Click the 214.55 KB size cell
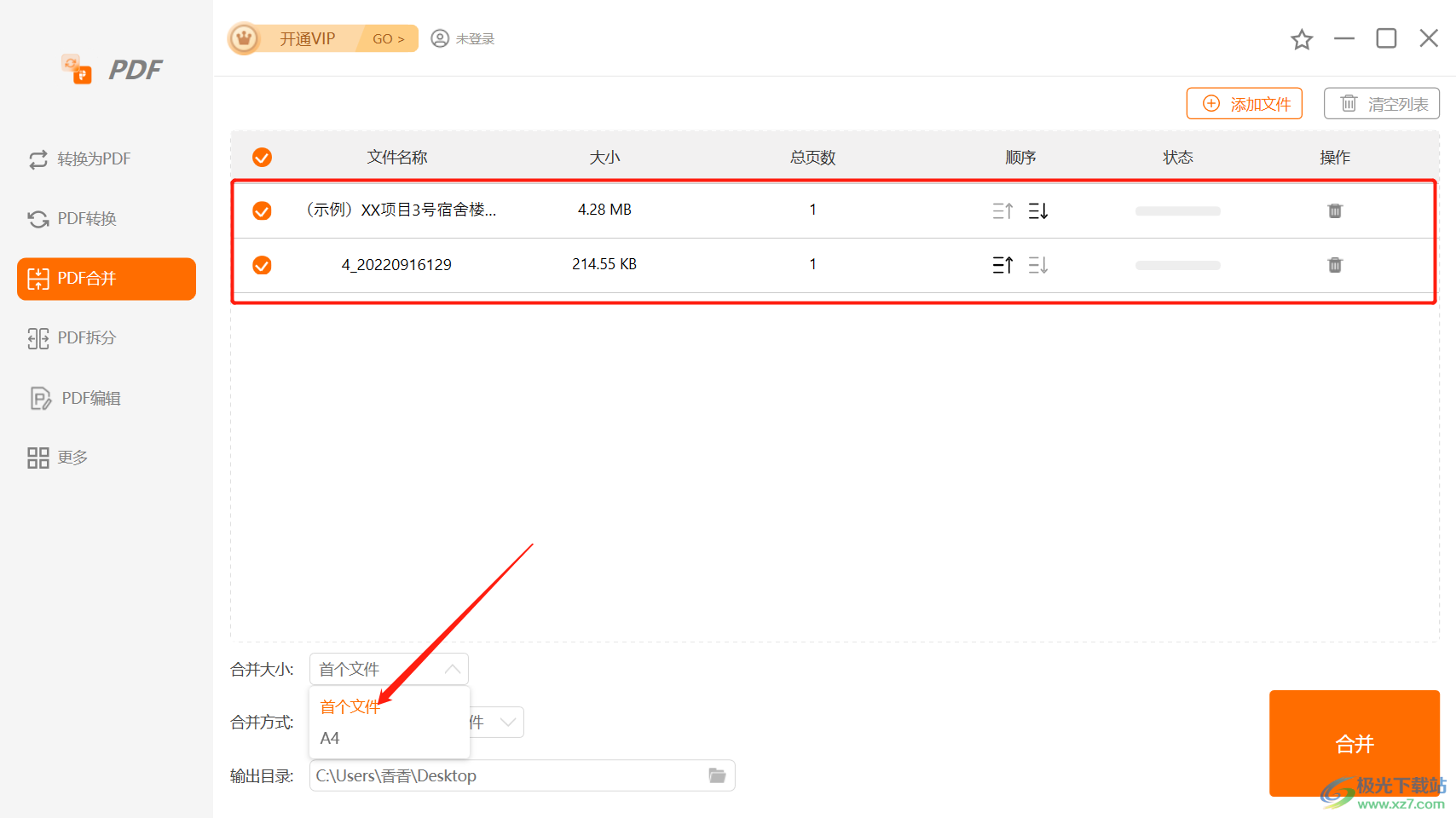Viewport: 1456px width, 818px height. tap(604, 264)
